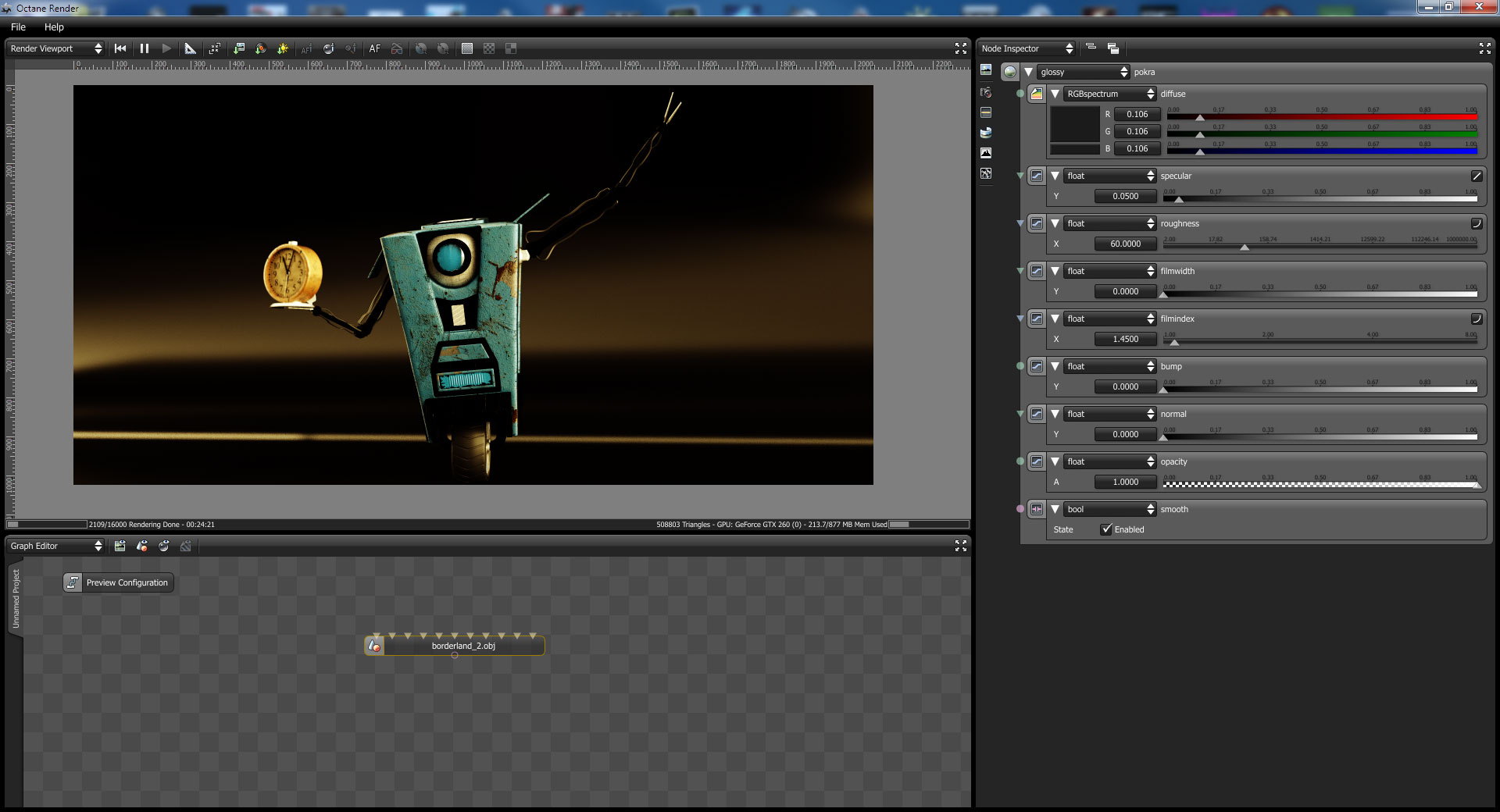Click the environment icon in inspector sidebar
The height and width of the screenshot is (812, 1500).
pyautogui.click(x=986, y=133)
